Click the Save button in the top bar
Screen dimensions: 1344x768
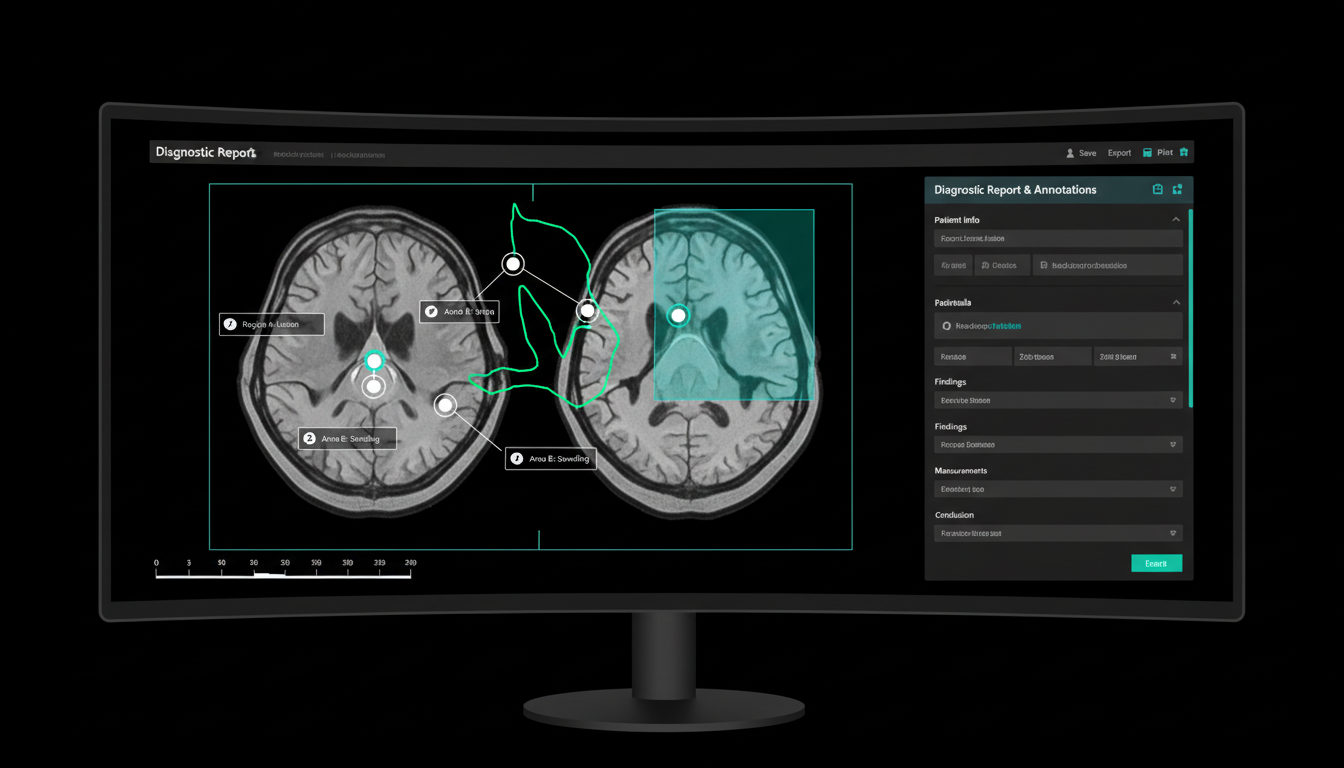click(1087, 153)
